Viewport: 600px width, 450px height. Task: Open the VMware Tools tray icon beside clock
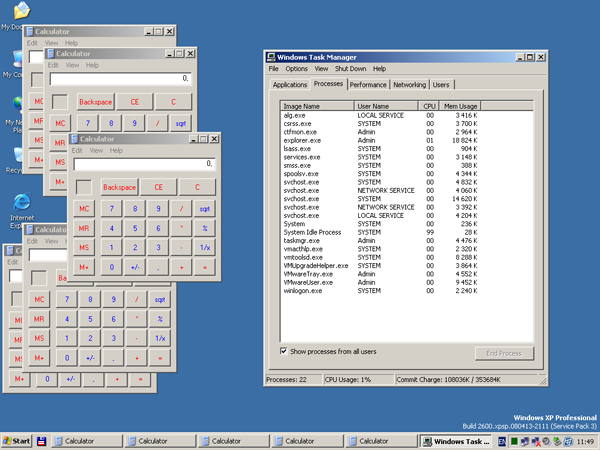(x=568, y=442)
